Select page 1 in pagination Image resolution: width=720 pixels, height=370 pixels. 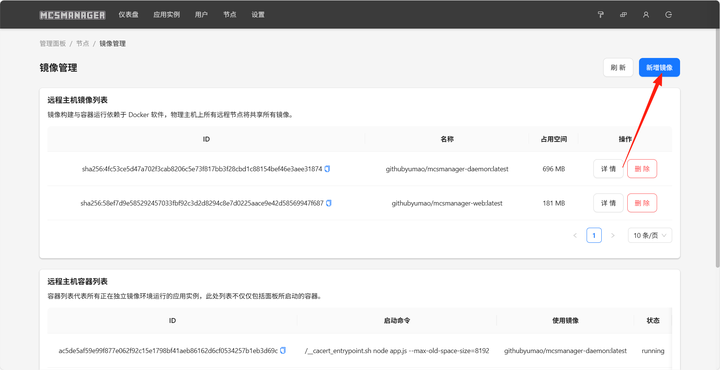(x=594, y=235)
